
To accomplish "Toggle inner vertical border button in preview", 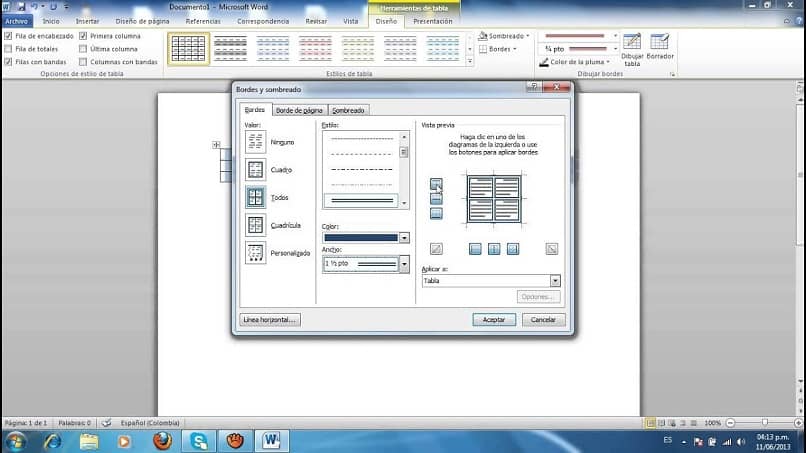I will [494, 249].
